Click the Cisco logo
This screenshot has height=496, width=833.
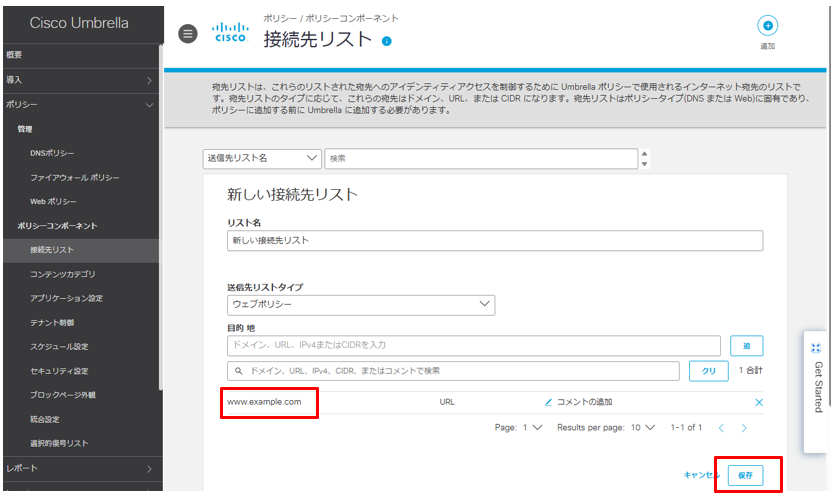(230, 32)
